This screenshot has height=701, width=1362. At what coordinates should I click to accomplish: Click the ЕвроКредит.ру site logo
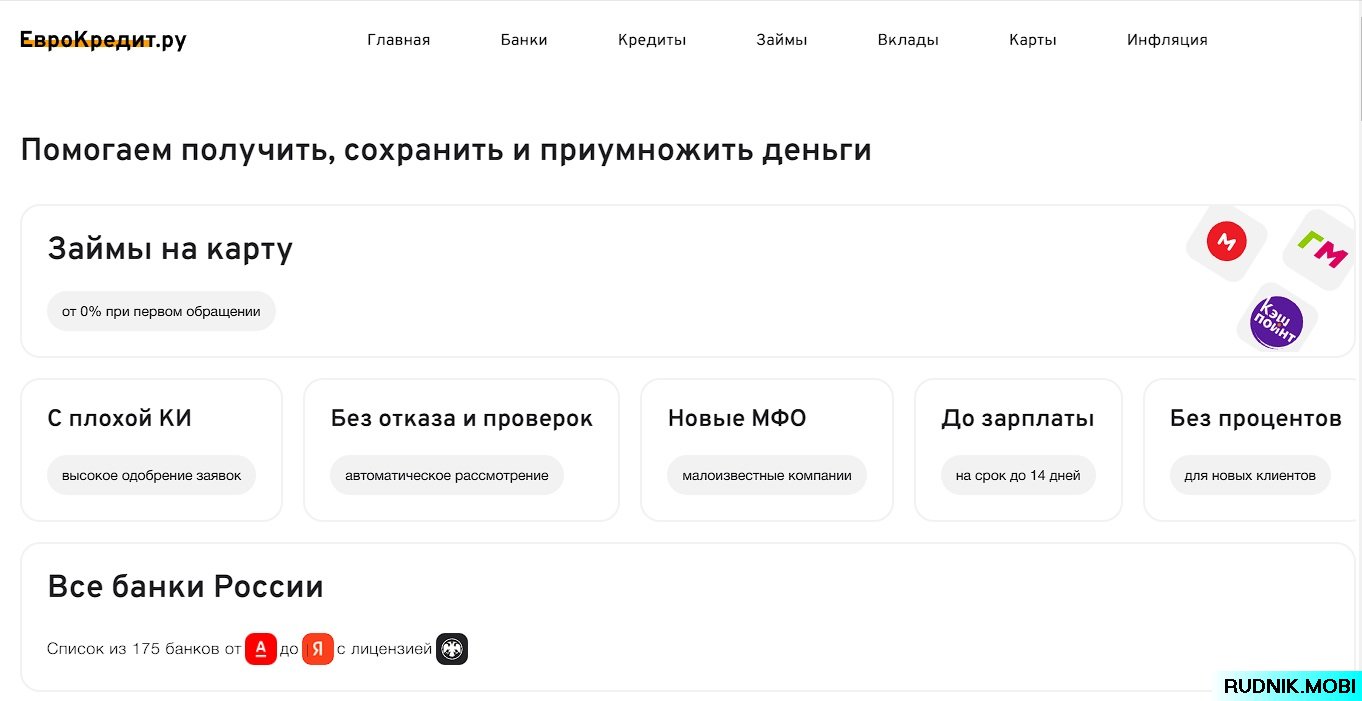coord(103,40)
